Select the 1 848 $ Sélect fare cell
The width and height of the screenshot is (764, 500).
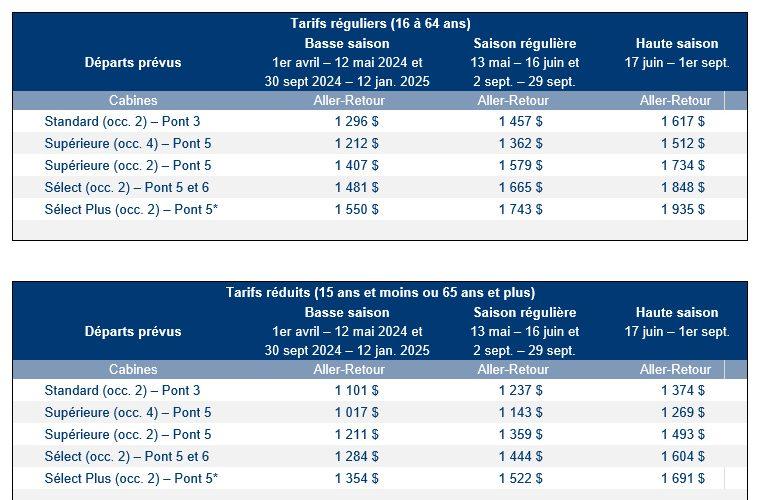[x=682, y=187]
